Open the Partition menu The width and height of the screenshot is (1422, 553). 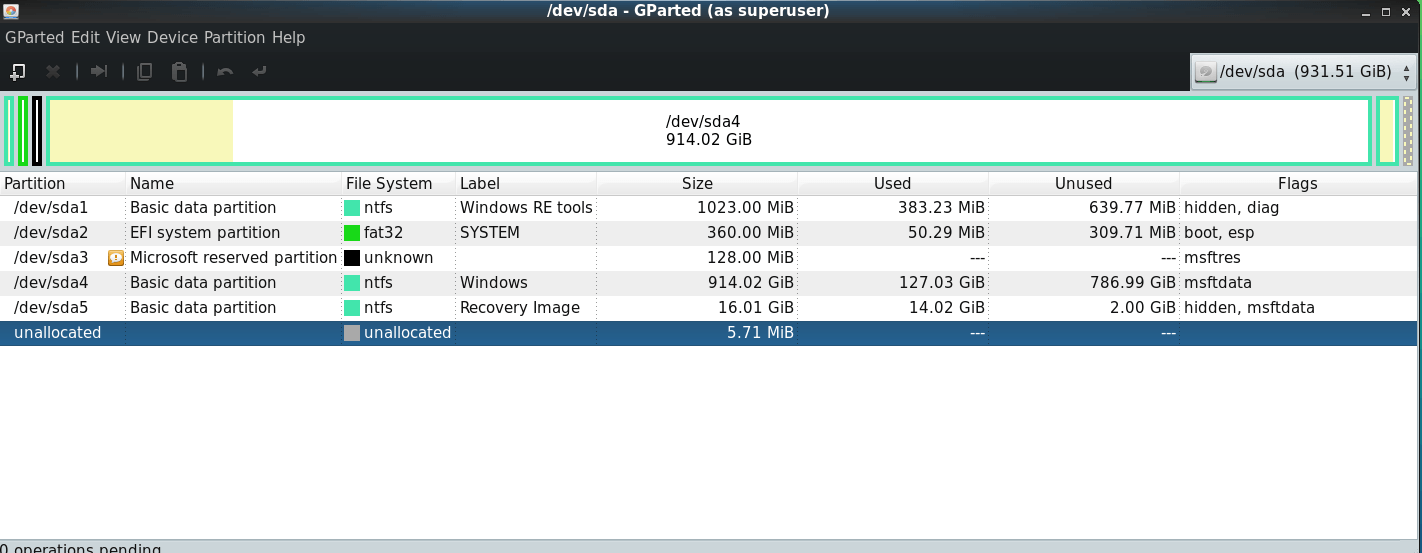coord(234,38)
